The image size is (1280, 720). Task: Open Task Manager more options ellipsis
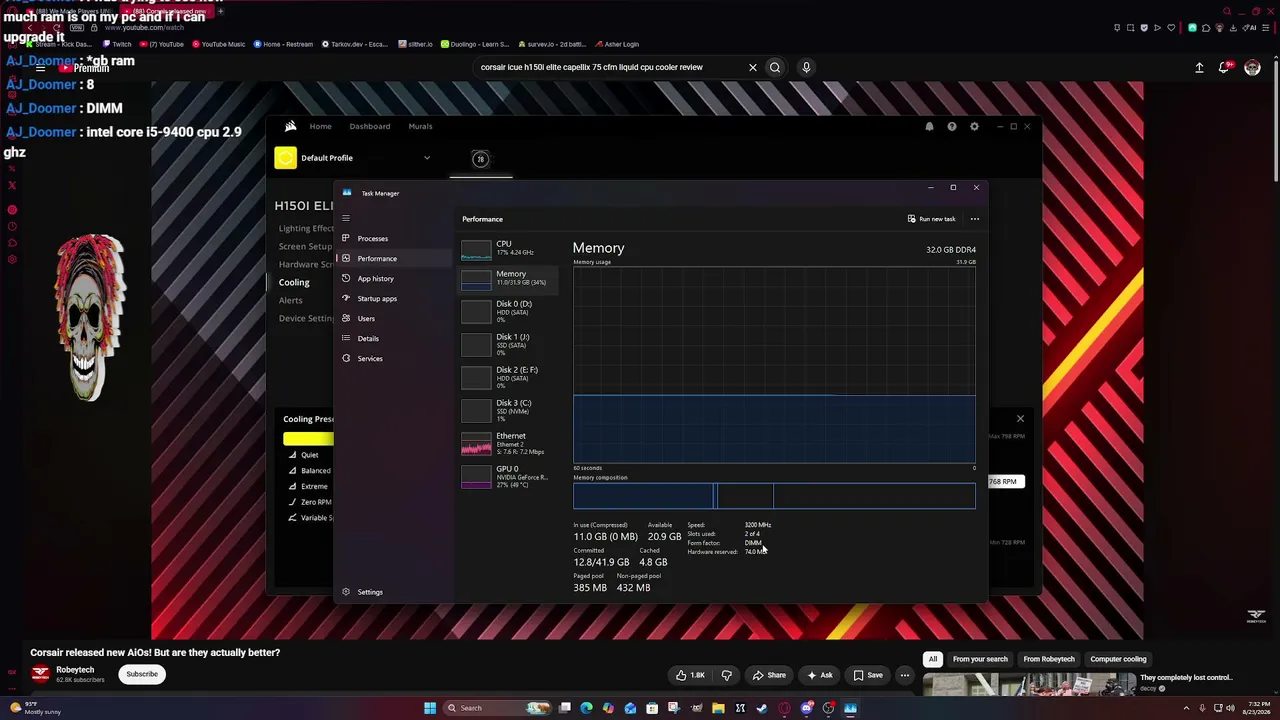[x=975, y=219]
